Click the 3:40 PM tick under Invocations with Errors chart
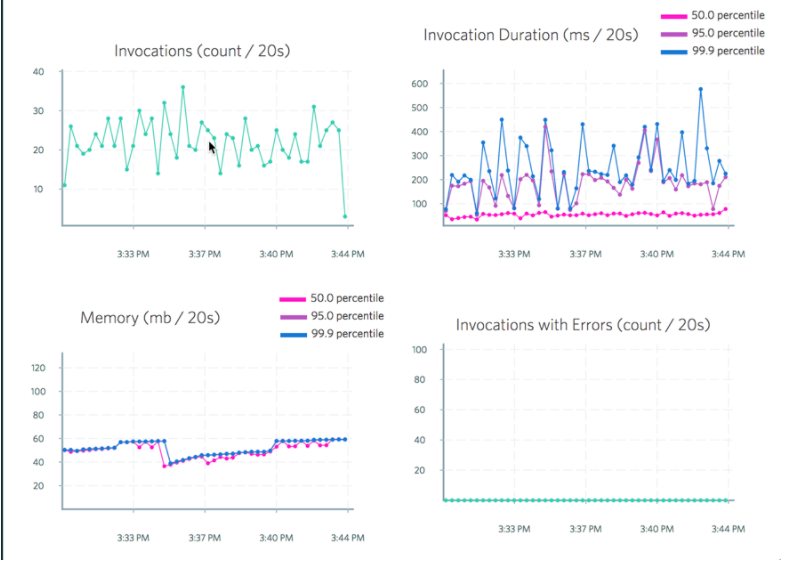Screen dimensions: 787x562 [x=656, y=530]
